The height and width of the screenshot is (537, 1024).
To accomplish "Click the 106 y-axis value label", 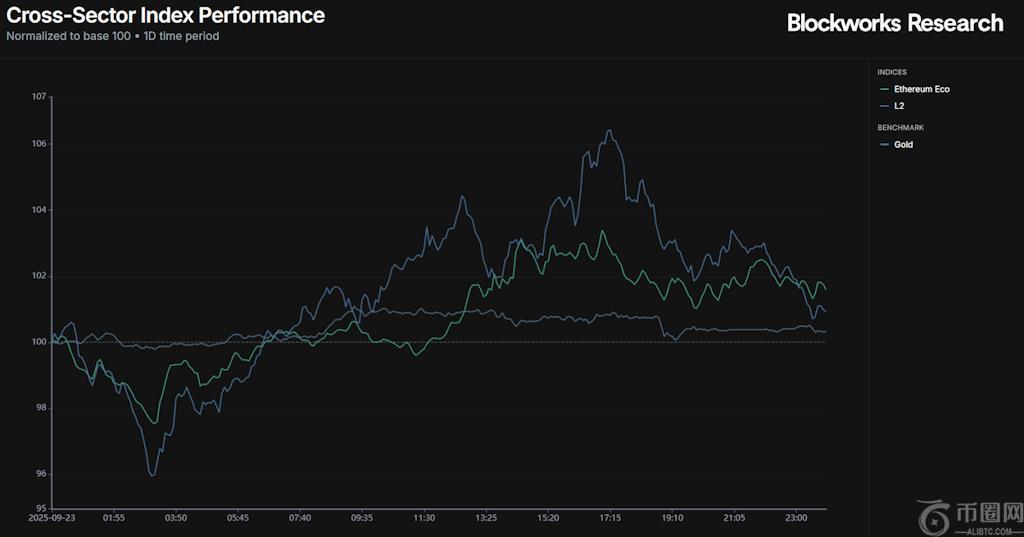I will (x=39, y=144).
